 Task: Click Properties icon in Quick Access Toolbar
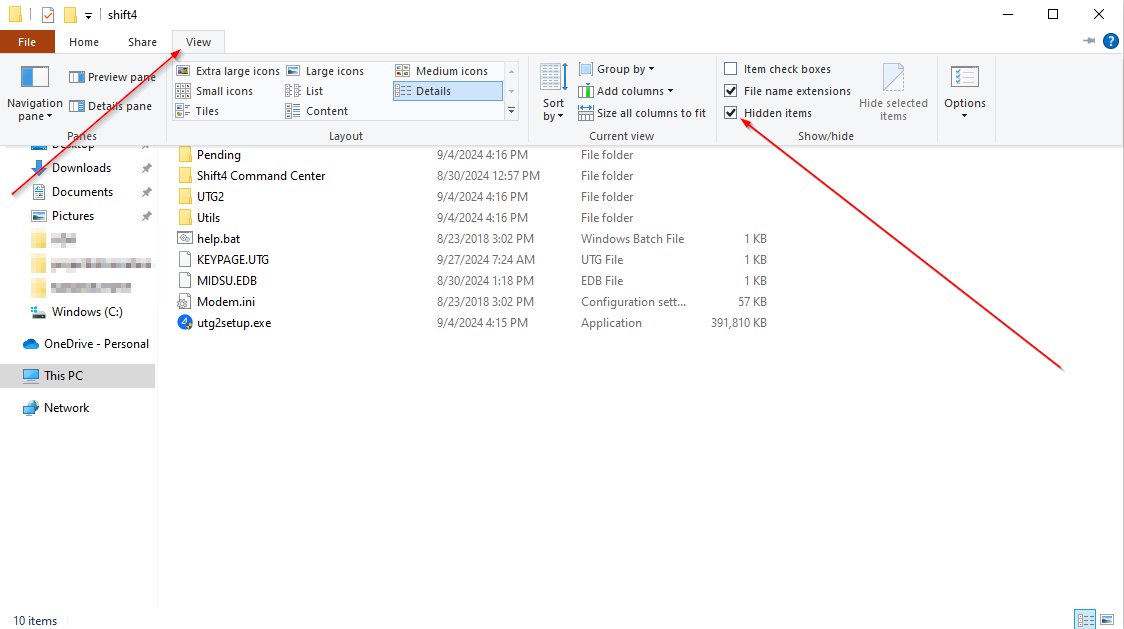[x=48, y=14]
